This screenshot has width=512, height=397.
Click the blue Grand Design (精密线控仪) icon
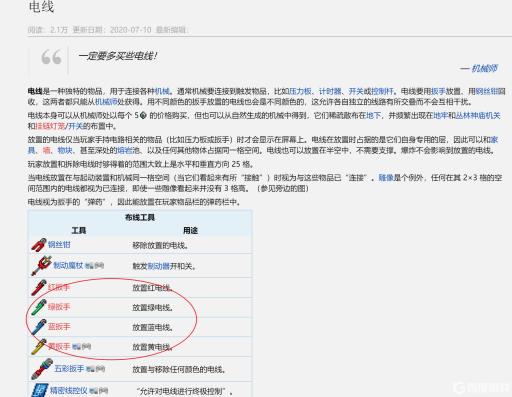pos(40,390)
